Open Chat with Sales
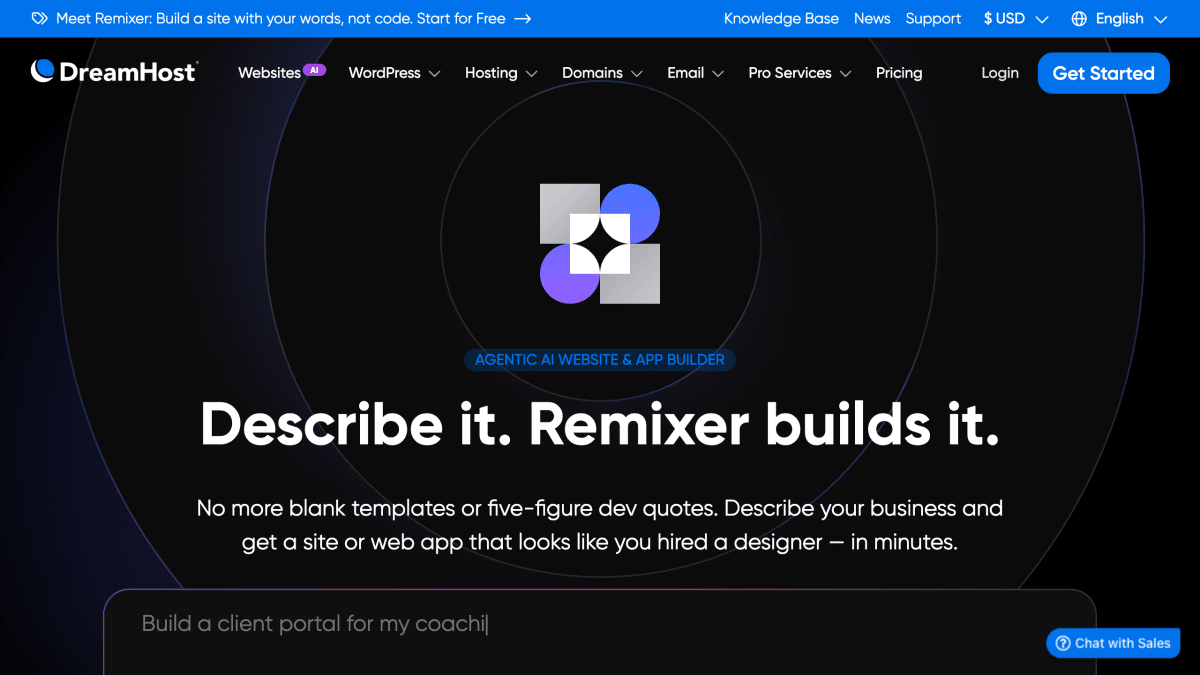 (x=1113, y=643)
